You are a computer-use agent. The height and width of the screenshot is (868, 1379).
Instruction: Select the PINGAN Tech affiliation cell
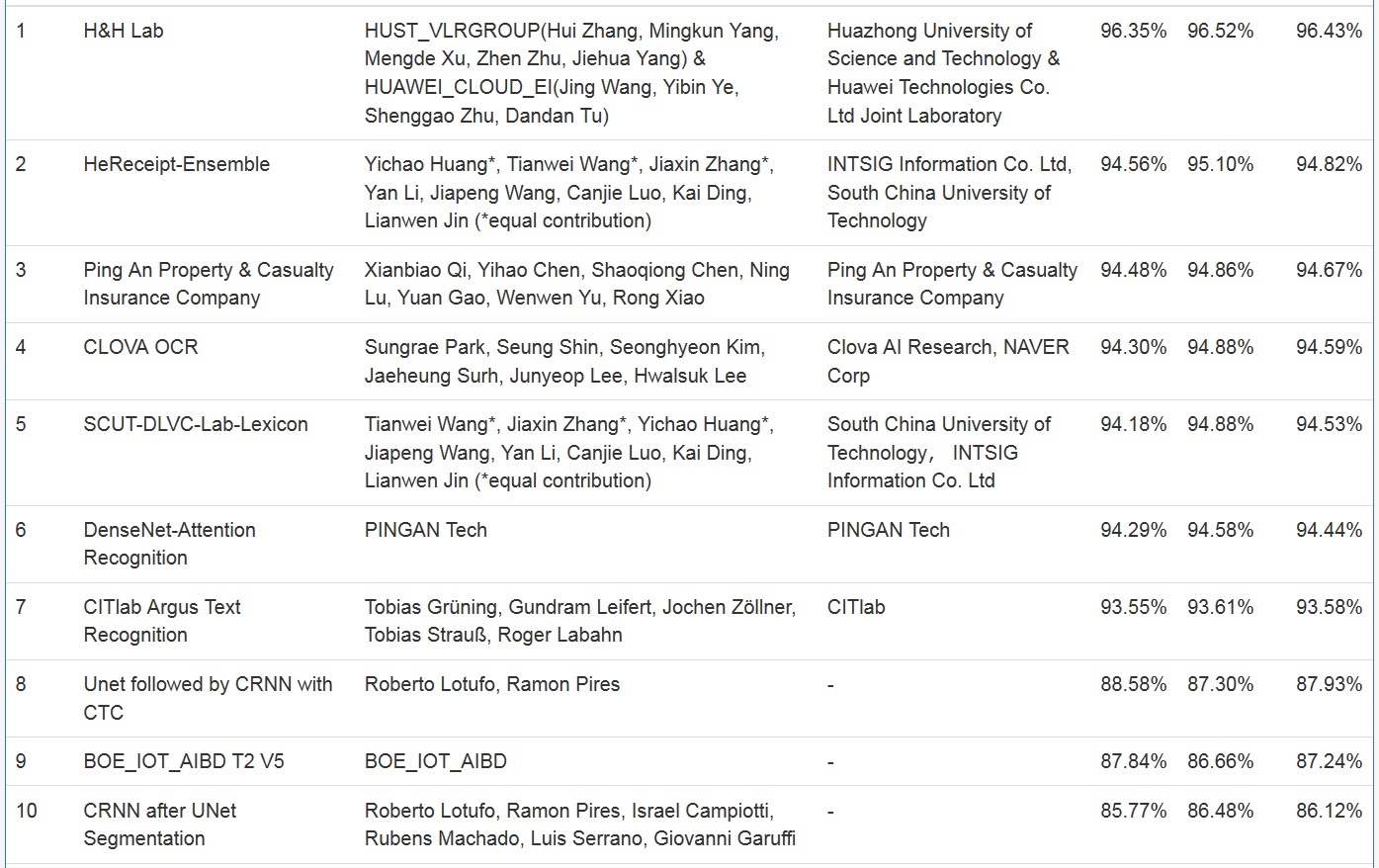tap(888, 530)
